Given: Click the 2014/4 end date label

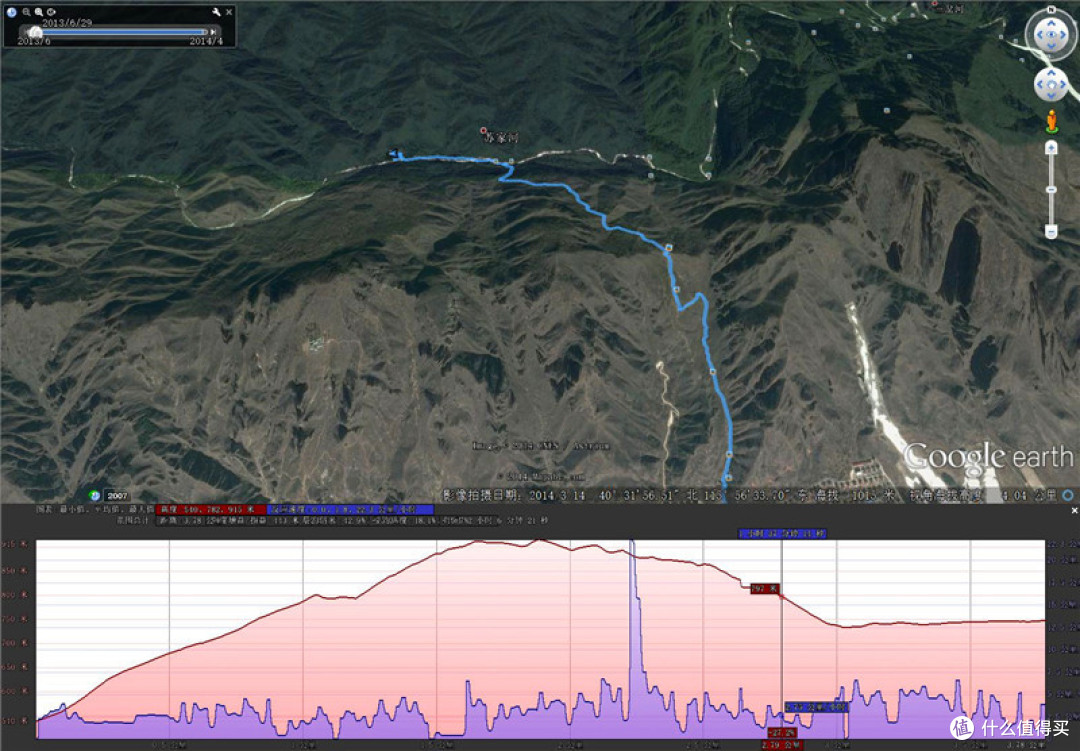Looking at the screenshot, I should point(206,41).
